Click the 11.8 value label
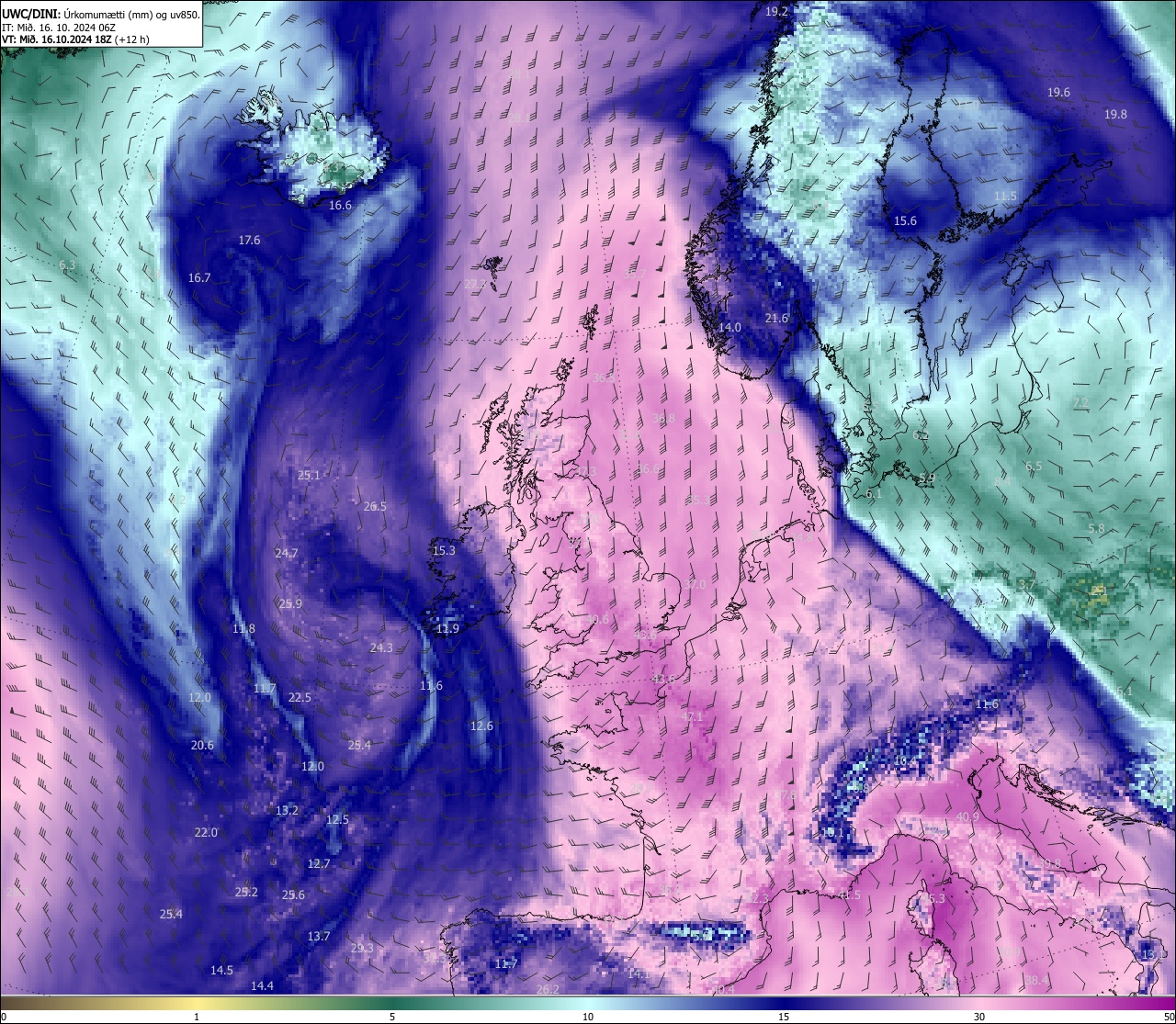 click(x=243, y=629)
